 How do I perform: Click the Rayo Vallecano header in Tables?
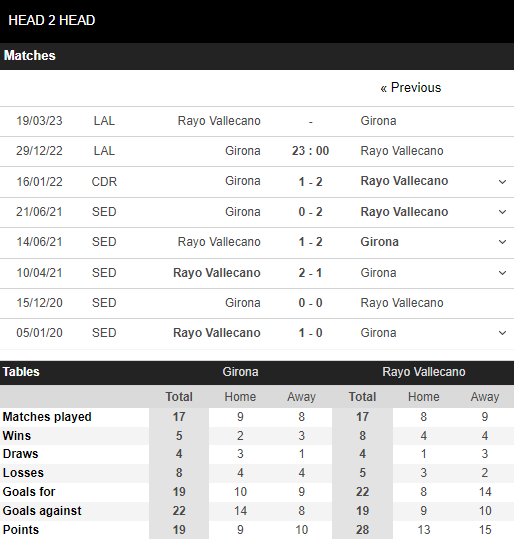(424, 372)
